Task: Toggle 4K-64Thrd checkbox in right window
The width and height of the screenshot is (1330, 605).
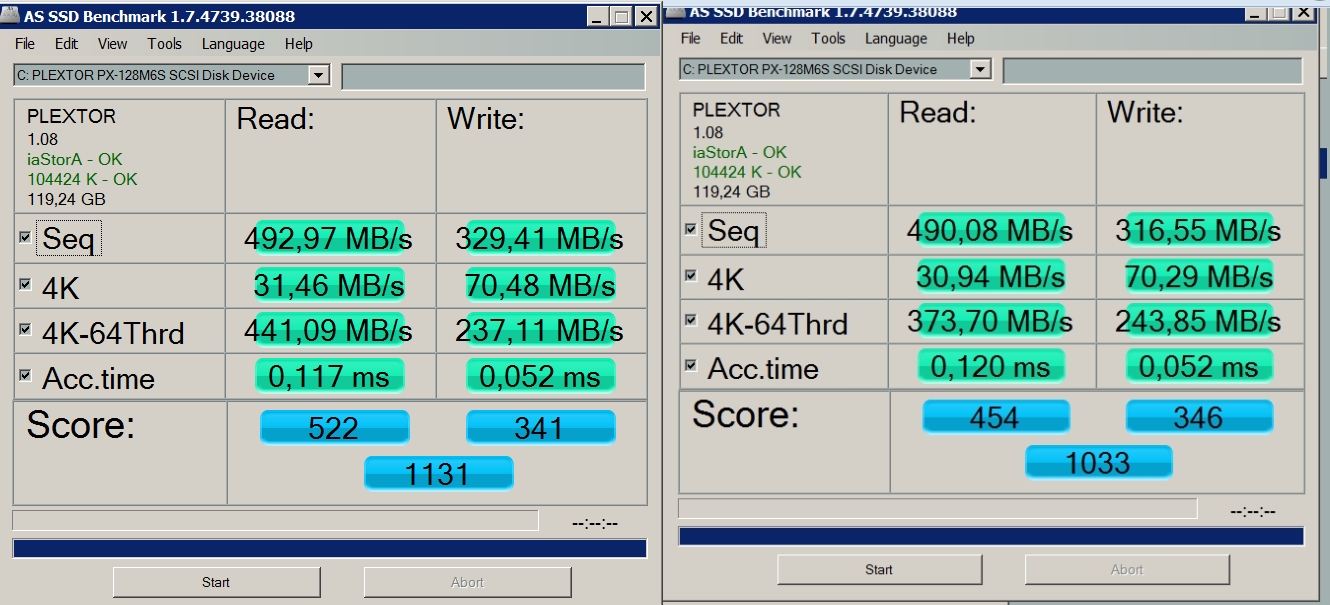Action: [x=690, y=320]
